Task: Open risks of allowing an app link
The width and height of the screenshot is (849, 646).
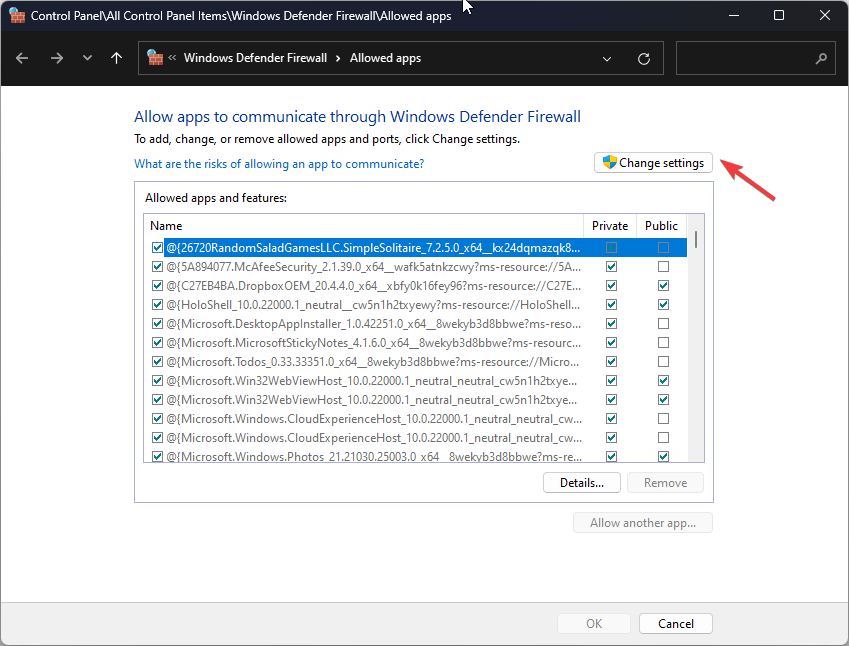Action: (279, 164)
